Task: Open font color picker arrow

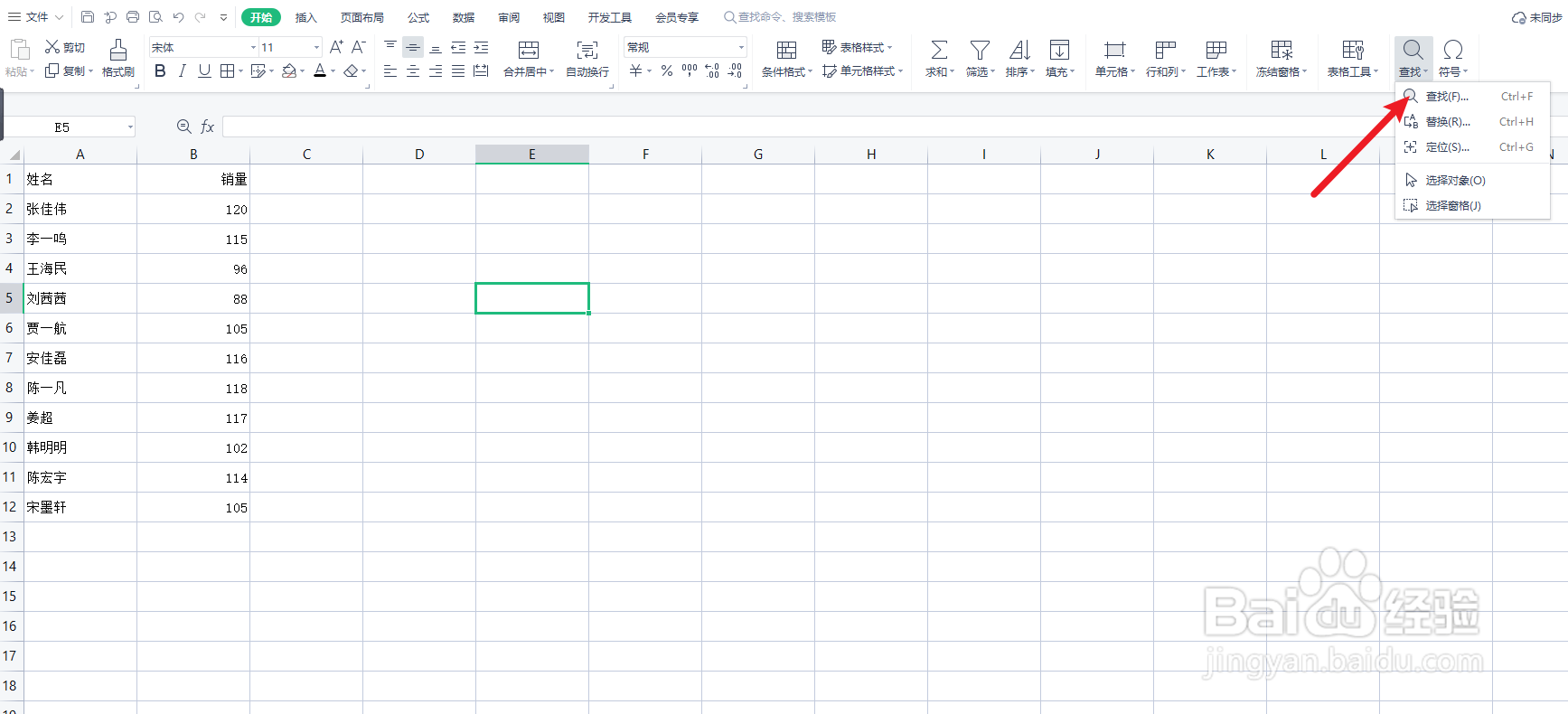Action: 333,71
